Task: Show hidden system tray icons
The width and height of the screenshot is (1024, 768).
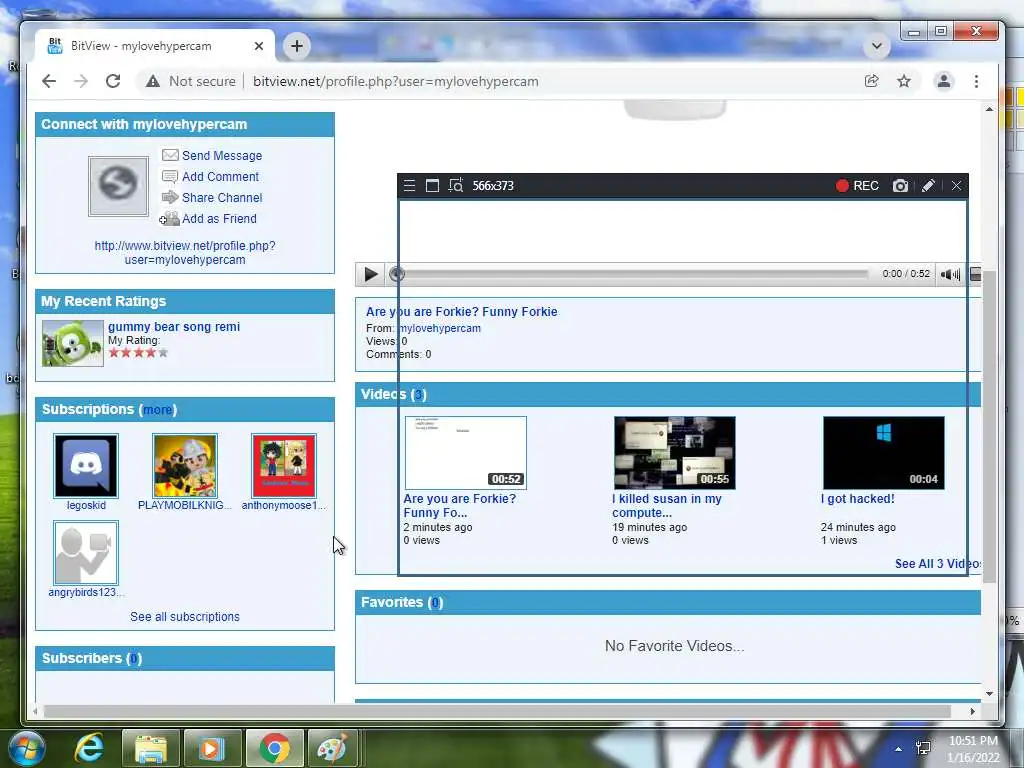Action: click(x=898, y=749)
